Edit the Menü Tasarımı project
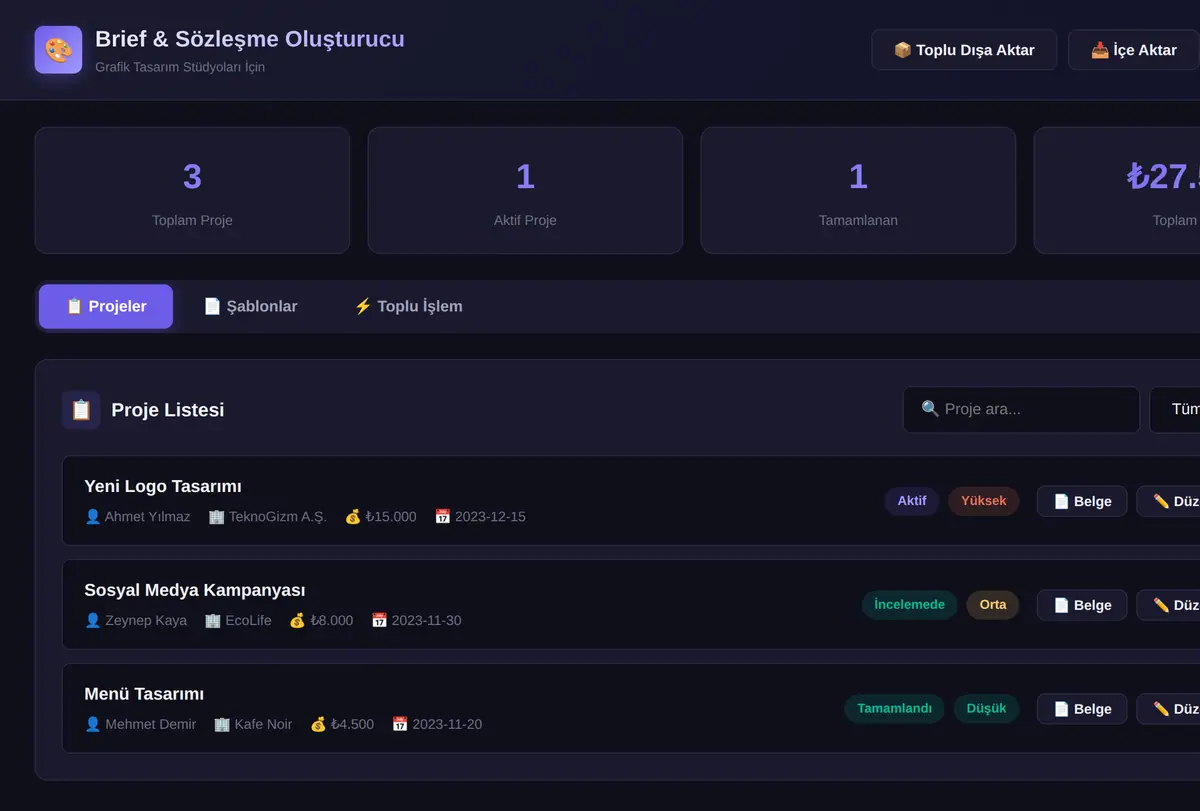Screen dimensions: 1200x811 (1169, 709)
